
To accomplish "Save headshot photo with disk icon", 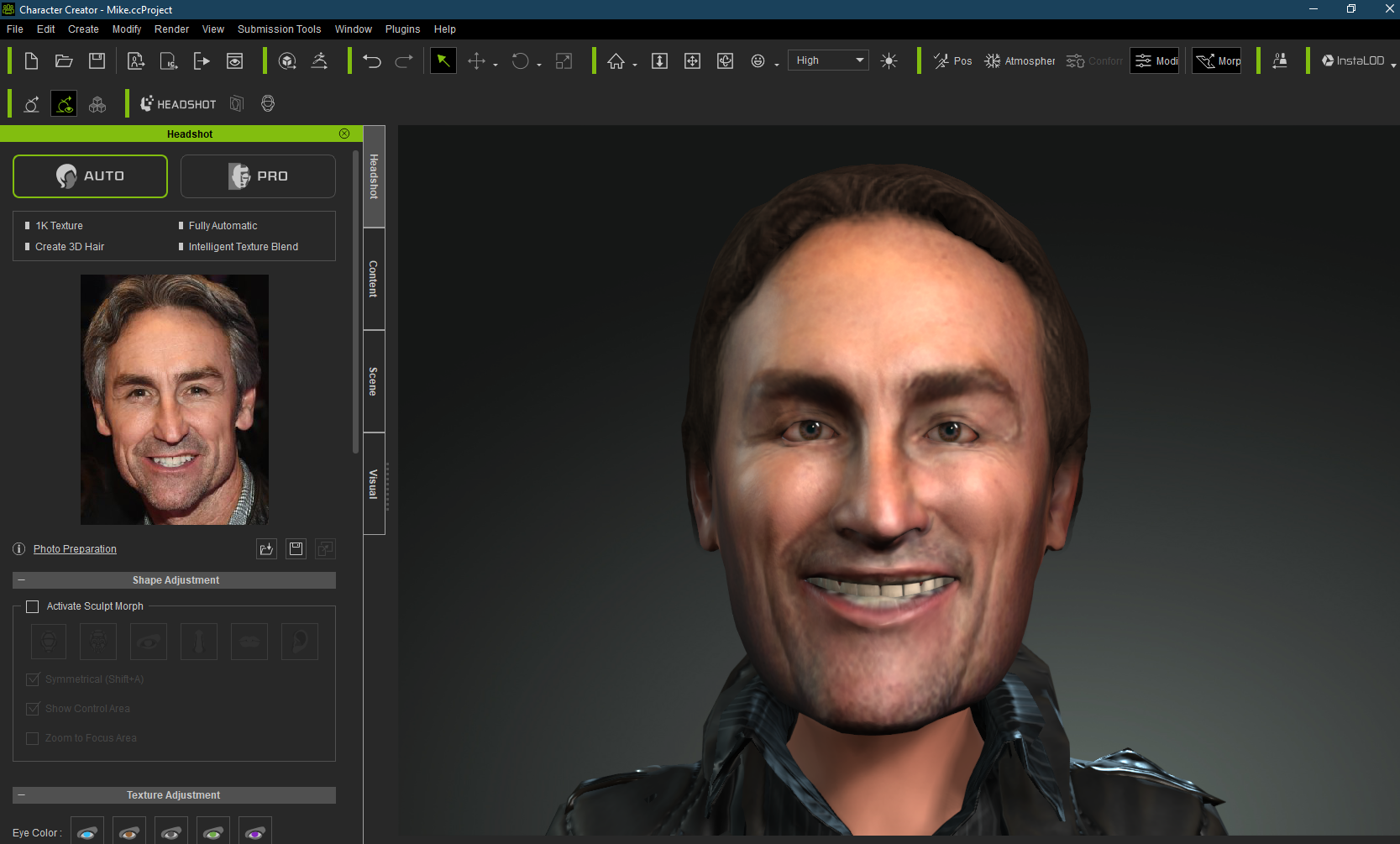I will point(296,549).
